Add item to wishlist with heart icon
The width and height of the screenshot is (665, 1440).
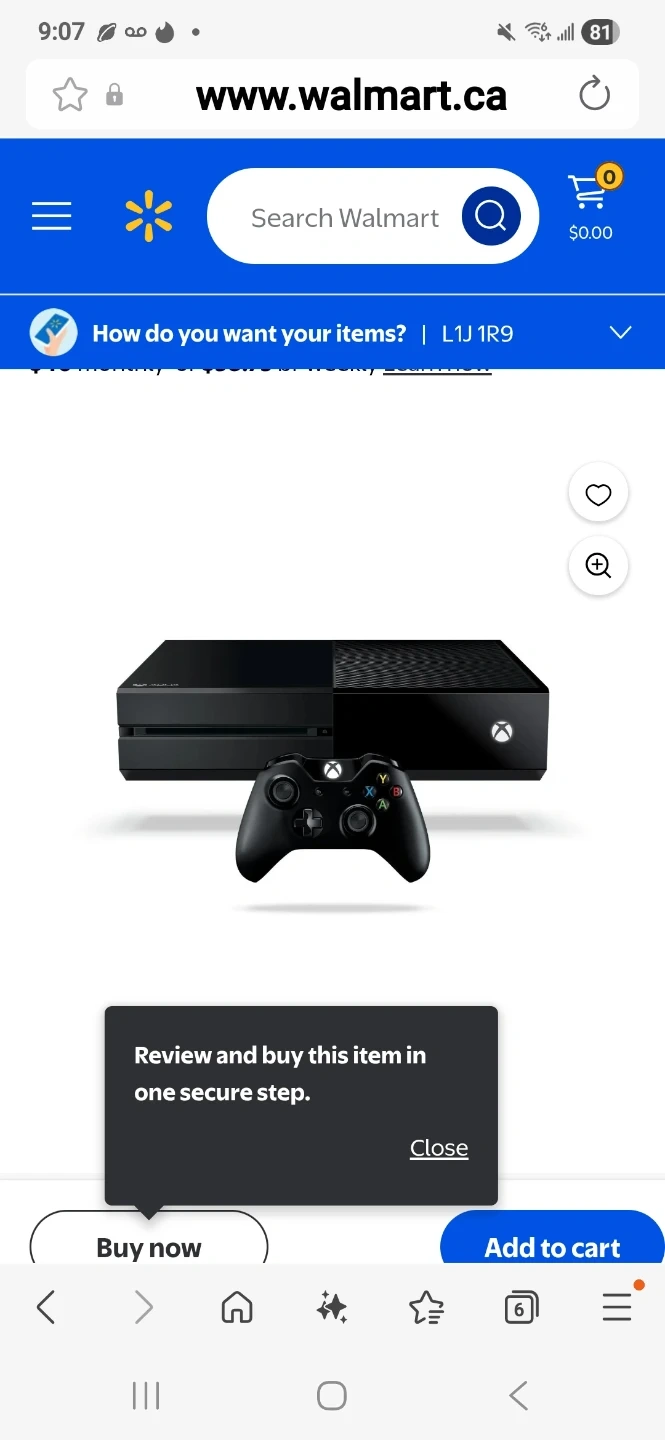pos(598,494)
